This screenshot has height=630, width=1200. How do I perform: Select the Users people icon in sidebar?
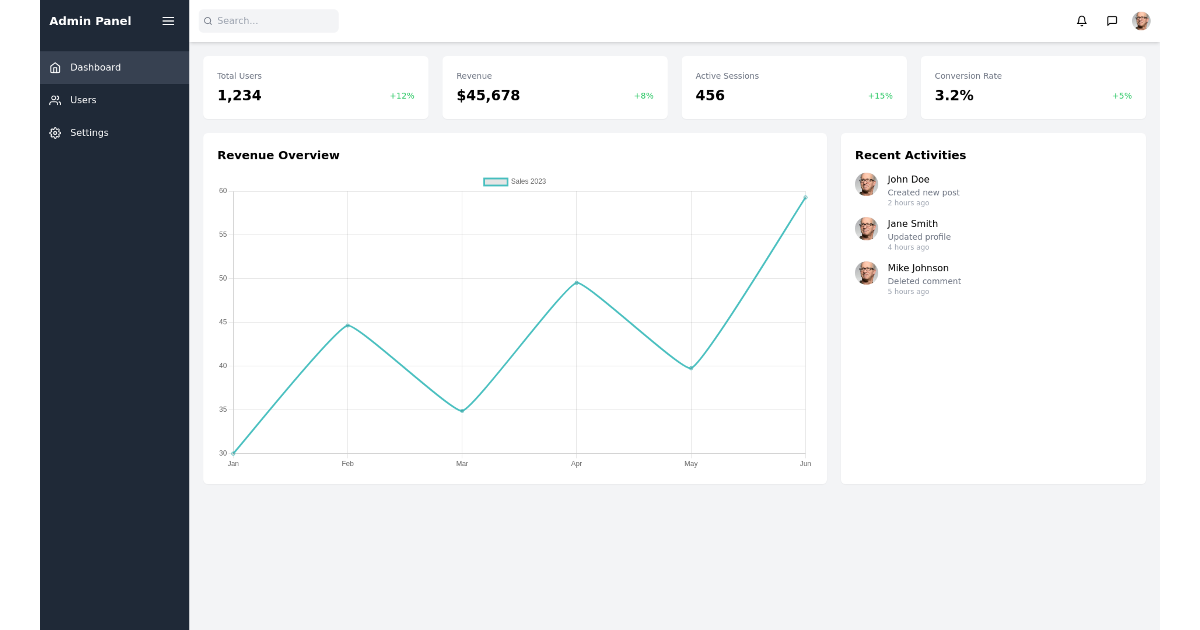(55, 100)
